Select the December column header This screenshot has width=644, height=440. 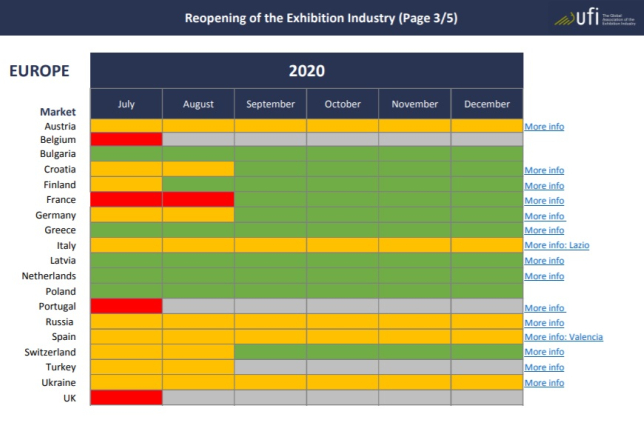tap(486, 104)
